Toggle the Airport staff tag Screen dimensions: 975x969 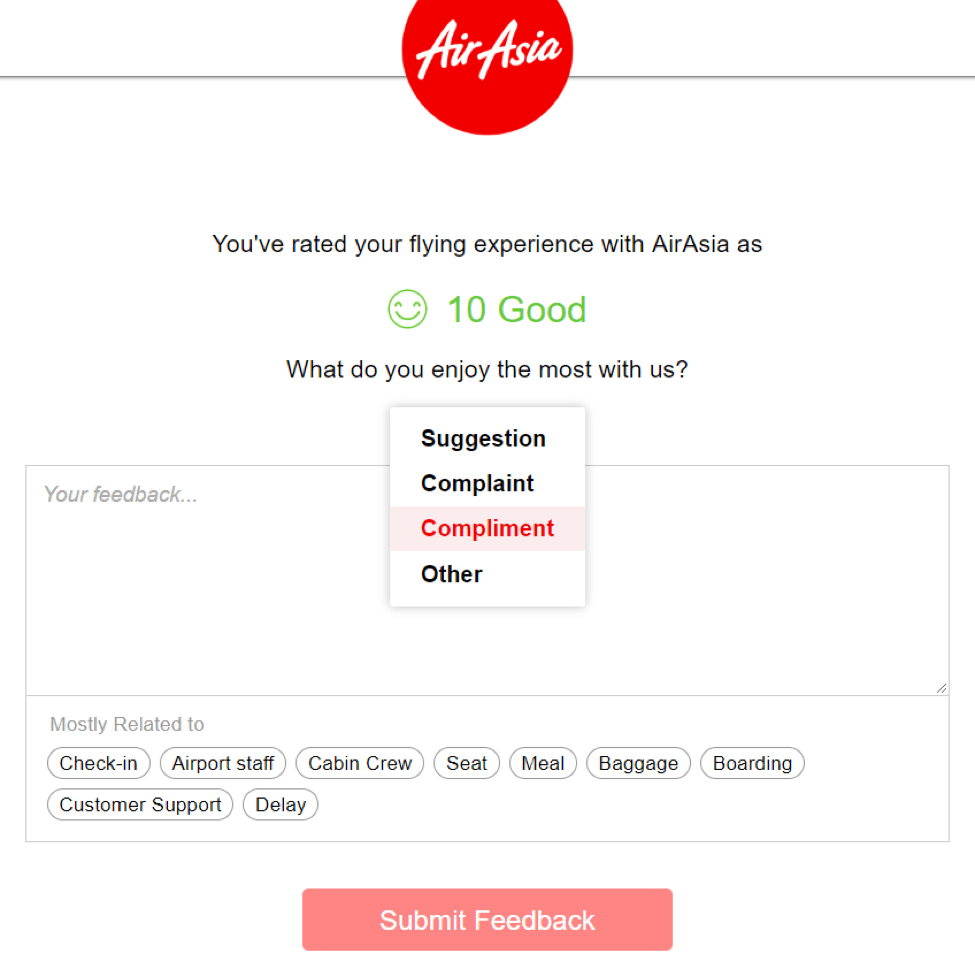pos(223,763)
